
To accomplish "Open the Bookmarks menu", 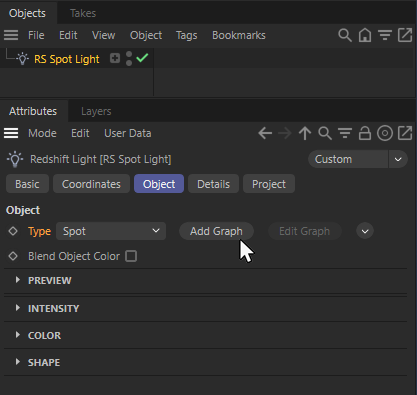I will coord(239,35).
